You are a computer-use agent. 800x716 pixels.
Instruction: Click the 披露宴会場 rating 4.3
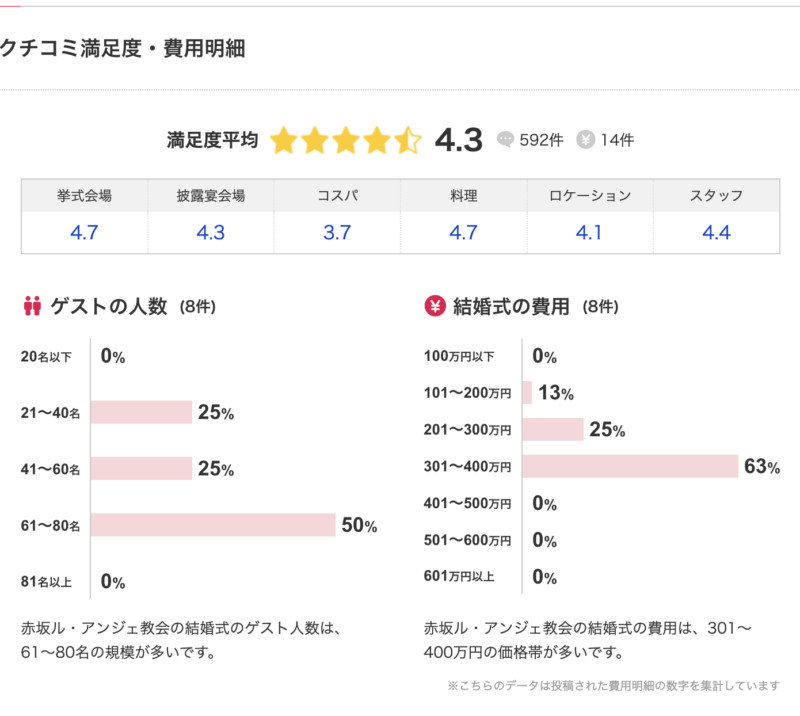point(210,233)
